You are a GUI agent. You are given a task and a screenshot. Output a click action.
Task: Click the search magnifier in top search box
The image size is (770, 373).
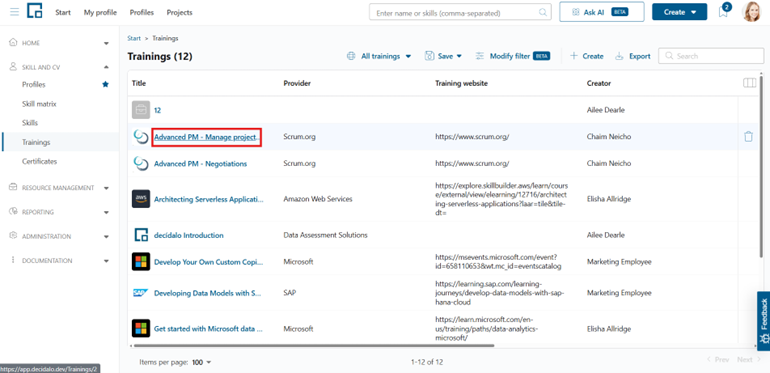pos(543,12)
